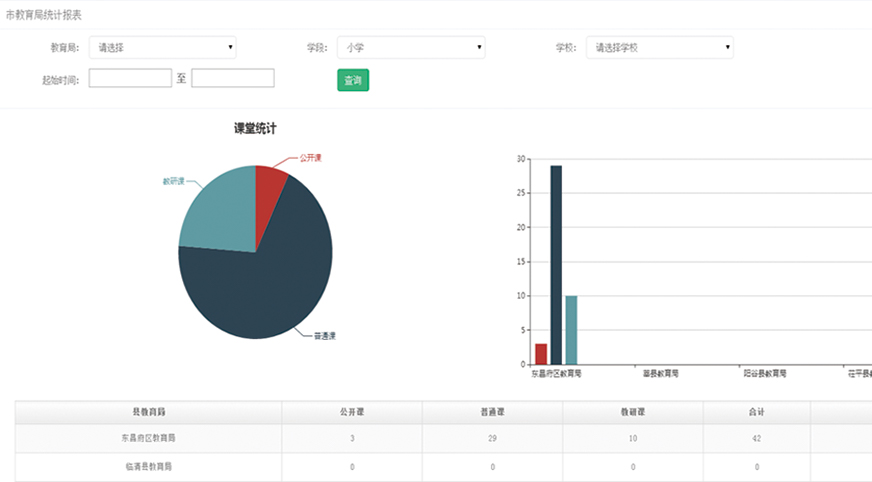Click the 合计 cell showing 0 for 临清县教育局
The image size is (872, 482).
pyautogui.click(x=756, y=466)
